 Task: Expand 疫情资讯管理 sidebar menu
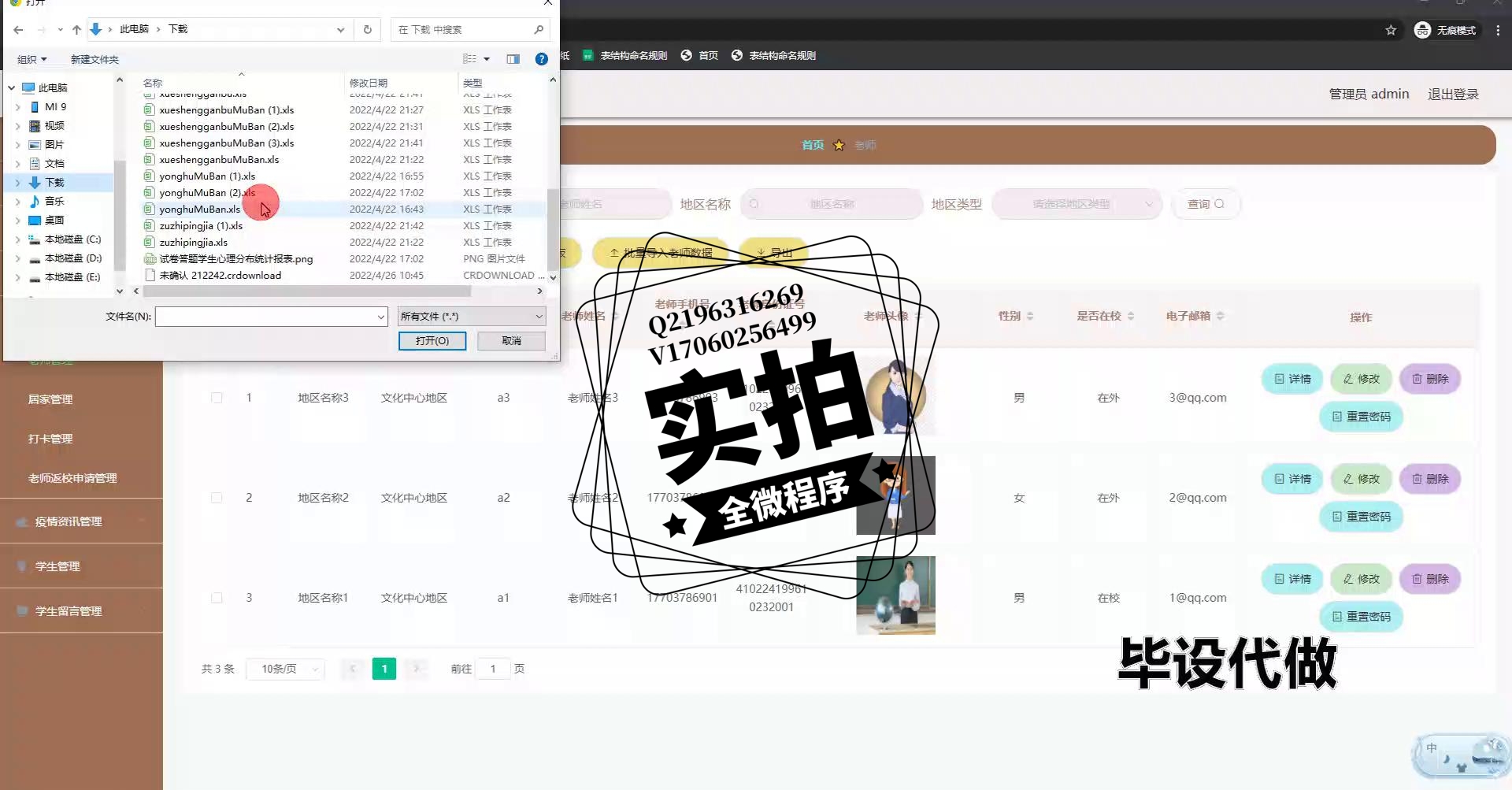(x=81, y=521)
